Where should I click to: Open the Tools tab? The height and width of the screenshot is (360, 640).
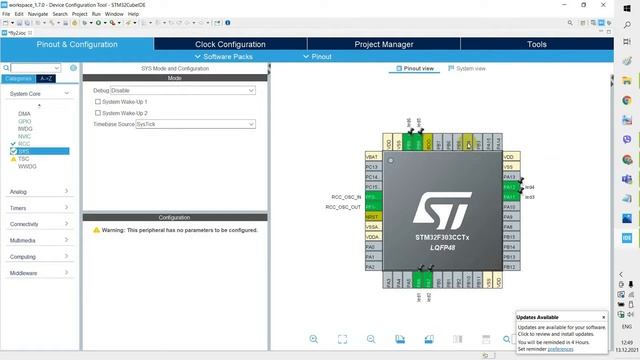point(537,44)
